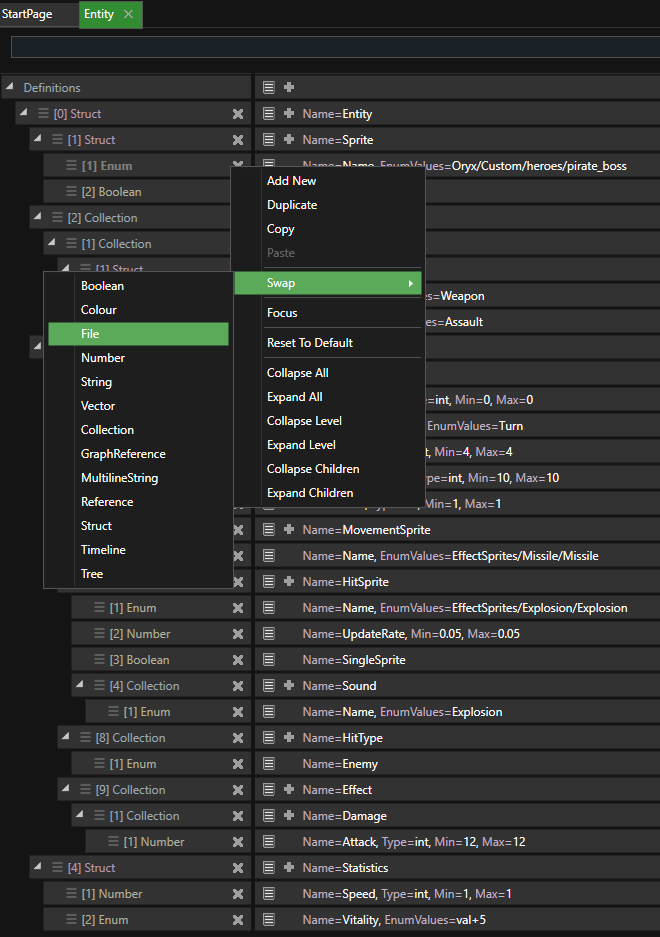
Task: Click the search field at the top
Action: [x=335, y=47]
